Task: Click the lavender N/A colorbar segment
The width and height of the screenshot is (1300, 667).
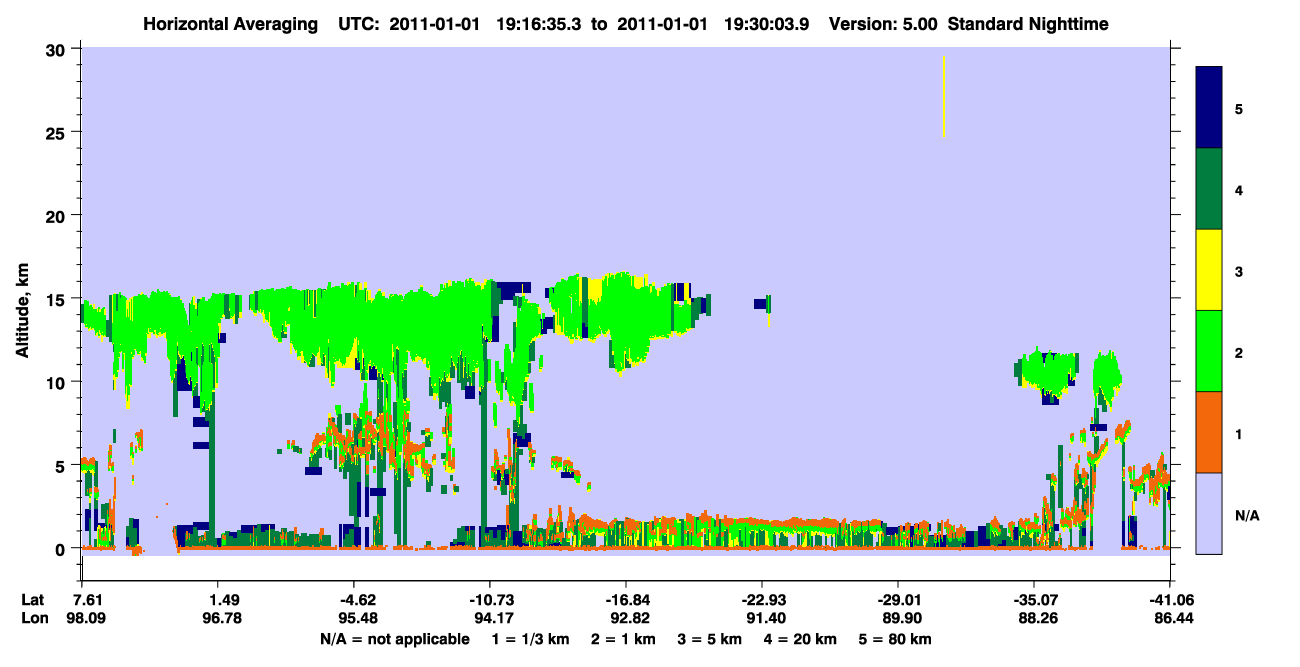Action: [x=1209, y=512]
